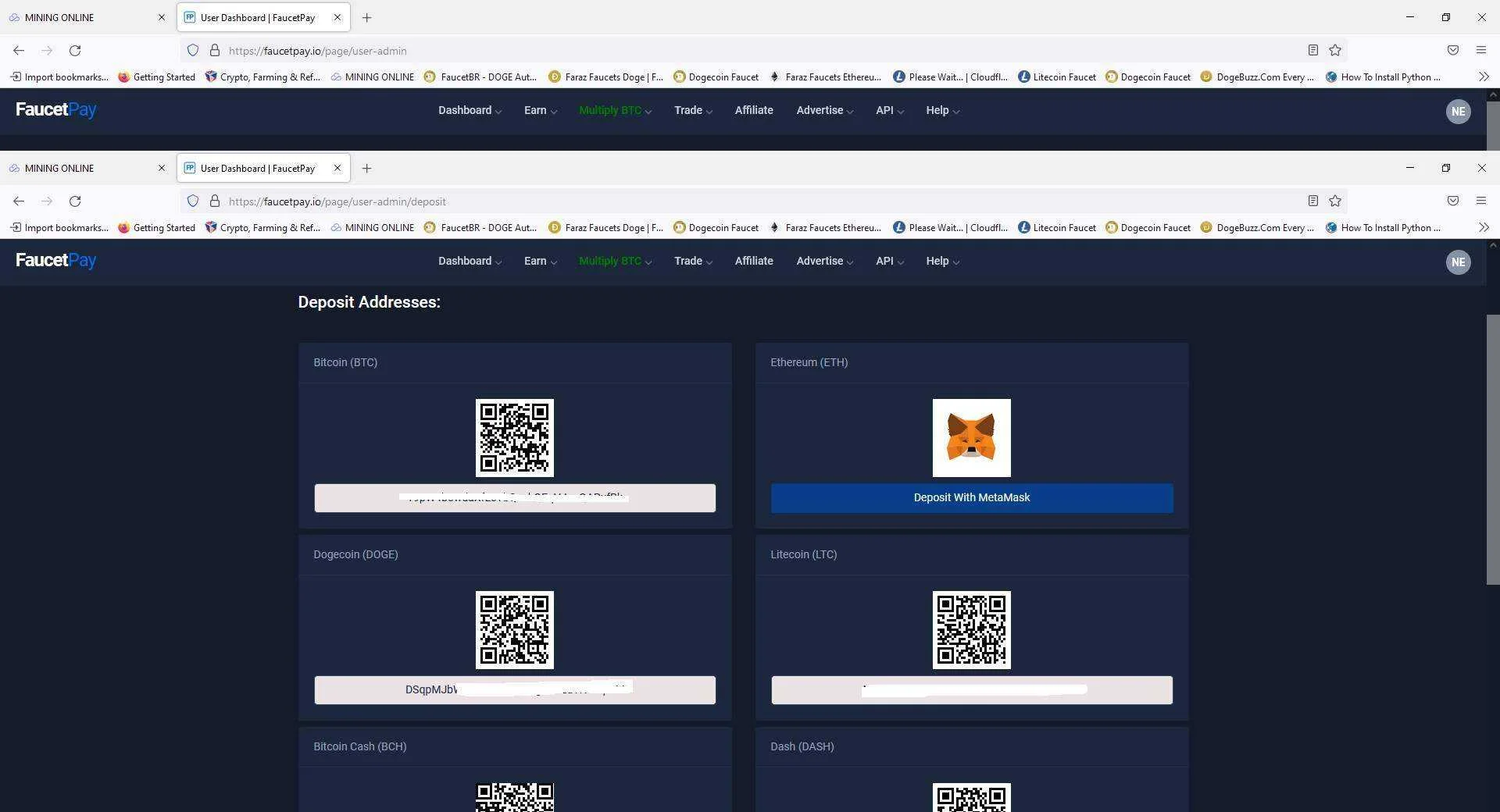This screenshot has height=812, width=1500.
Task: Click the Dogecoin deposit address field
Action: click(515, 690)
